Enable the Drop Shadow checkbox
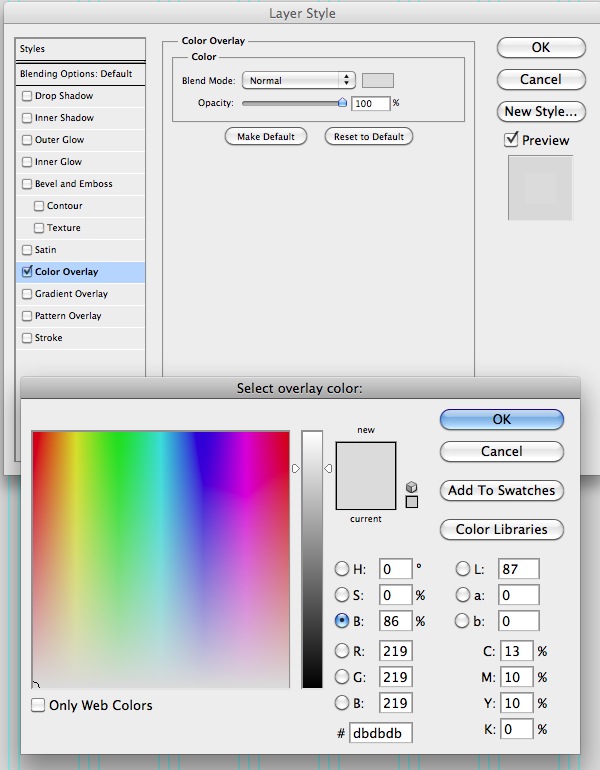Screen dimensions: 600x770 click(27, 96)
